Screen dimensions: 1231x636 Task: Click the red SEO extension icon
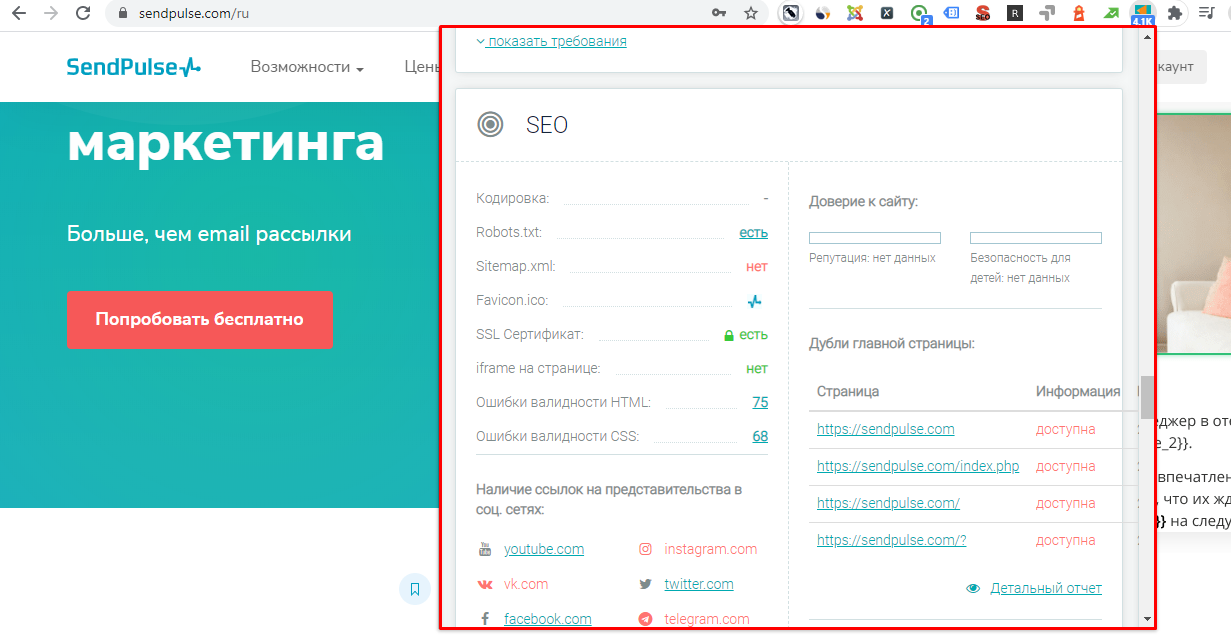point(983,13)
